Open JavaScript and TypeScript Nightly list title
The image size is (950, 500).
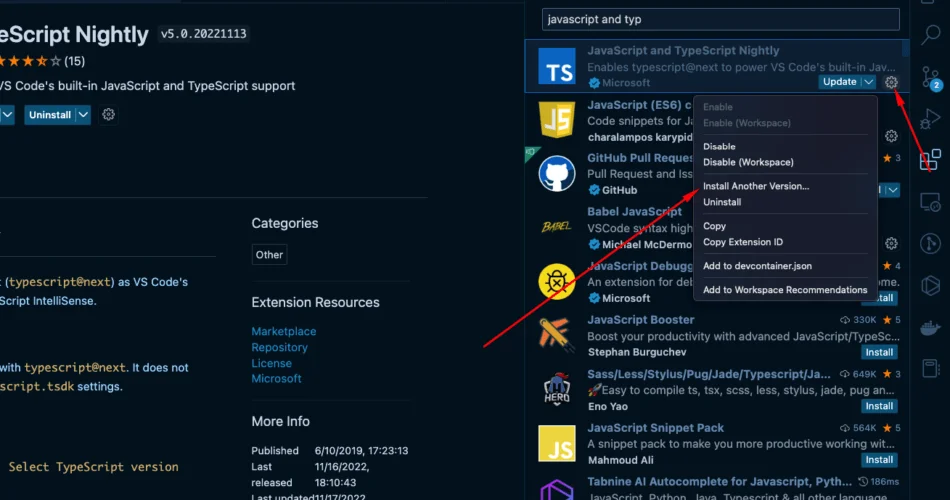pyautogui.click(x=683, y=51)
